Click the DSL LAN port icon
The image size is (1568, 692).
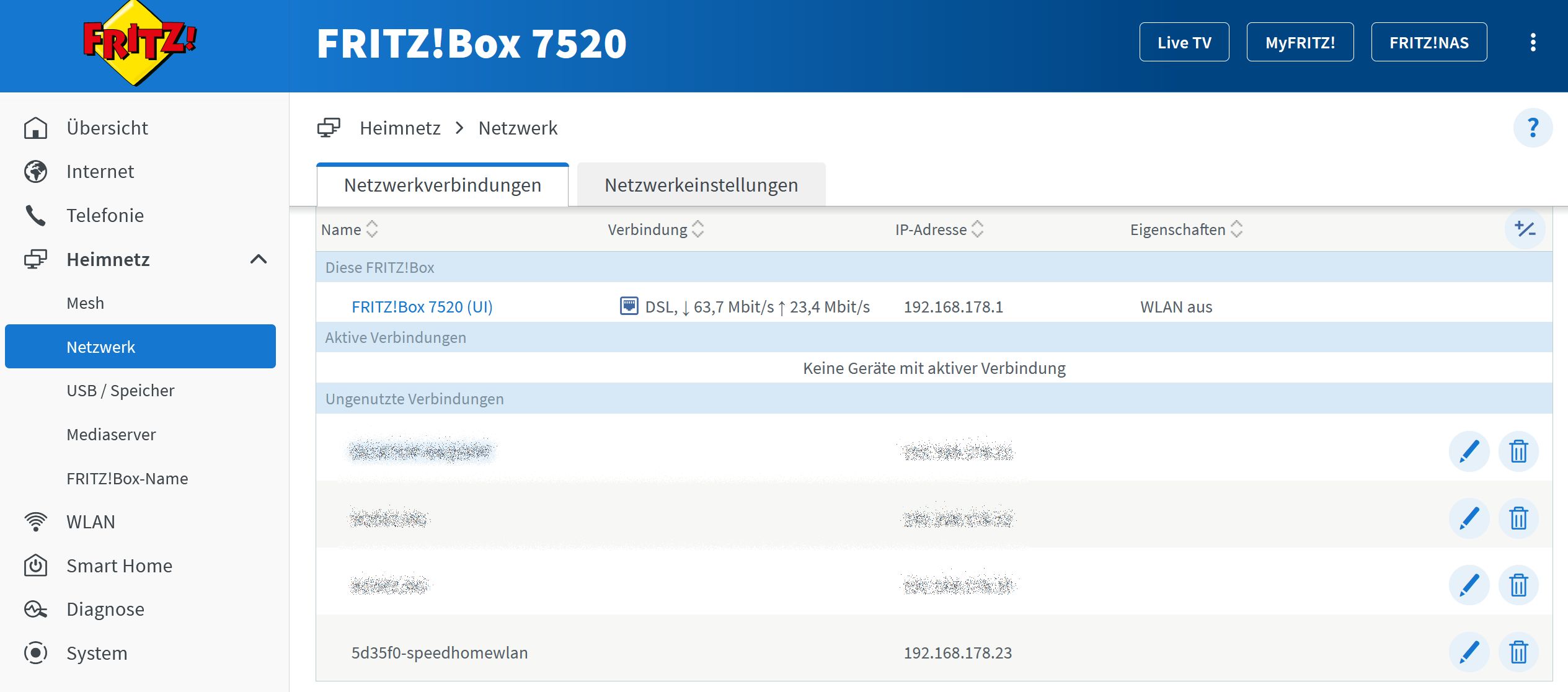click(x=629, y=306)
